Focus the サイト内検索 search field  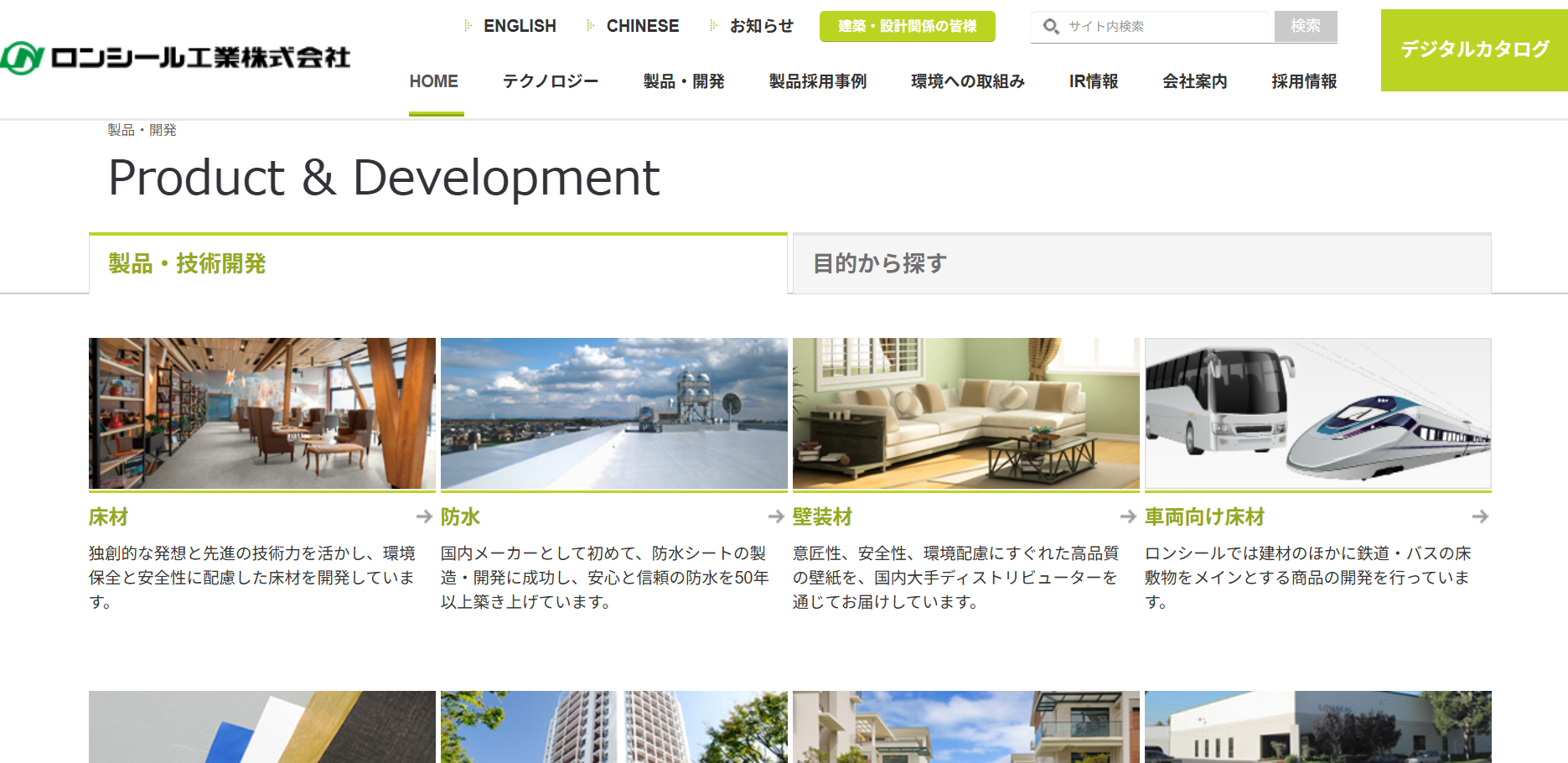click(1152, 27)
